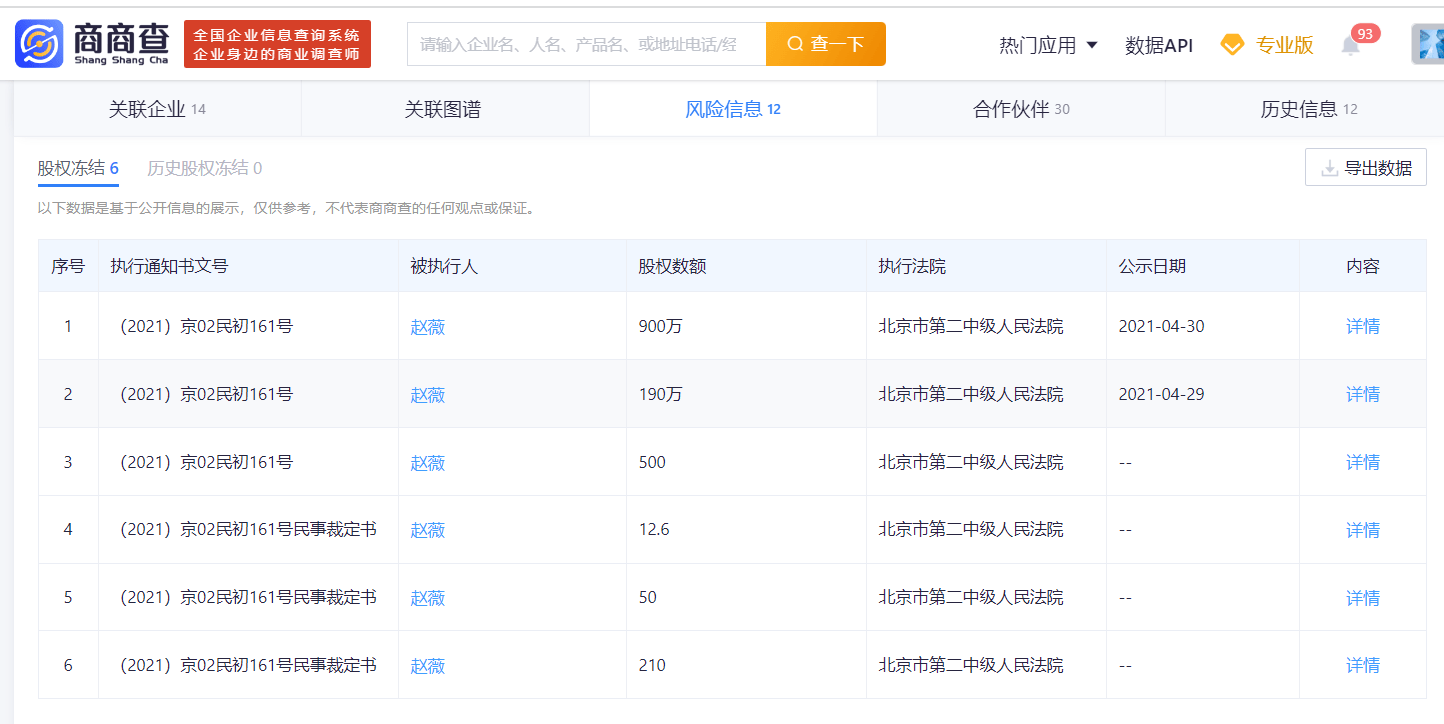The height and width of the screenshot is (724, 1444).
Task: Click the 数据API link
Action: pos(1160,44)
